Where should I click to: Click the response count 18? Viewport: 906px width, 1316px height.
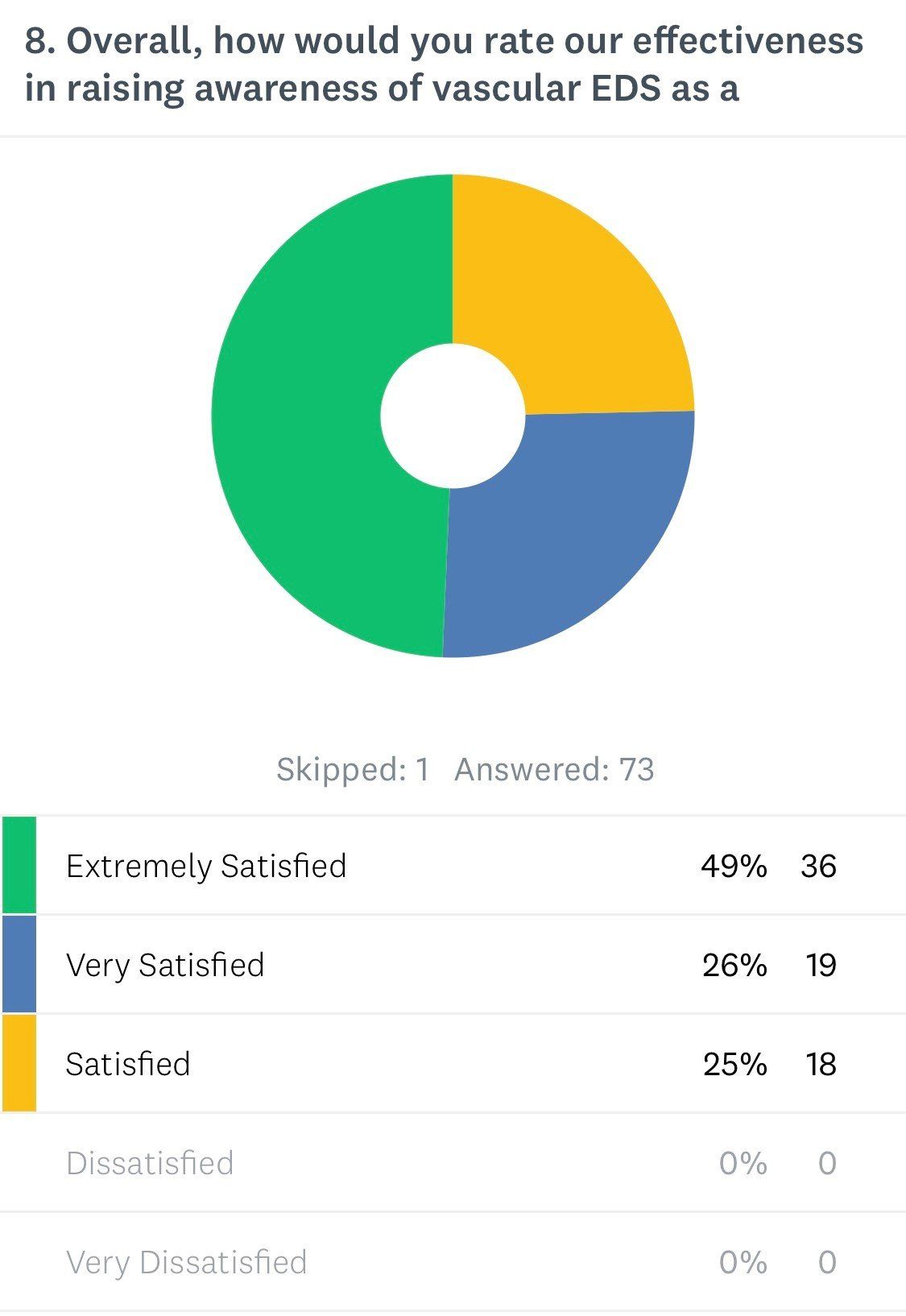821,1064
